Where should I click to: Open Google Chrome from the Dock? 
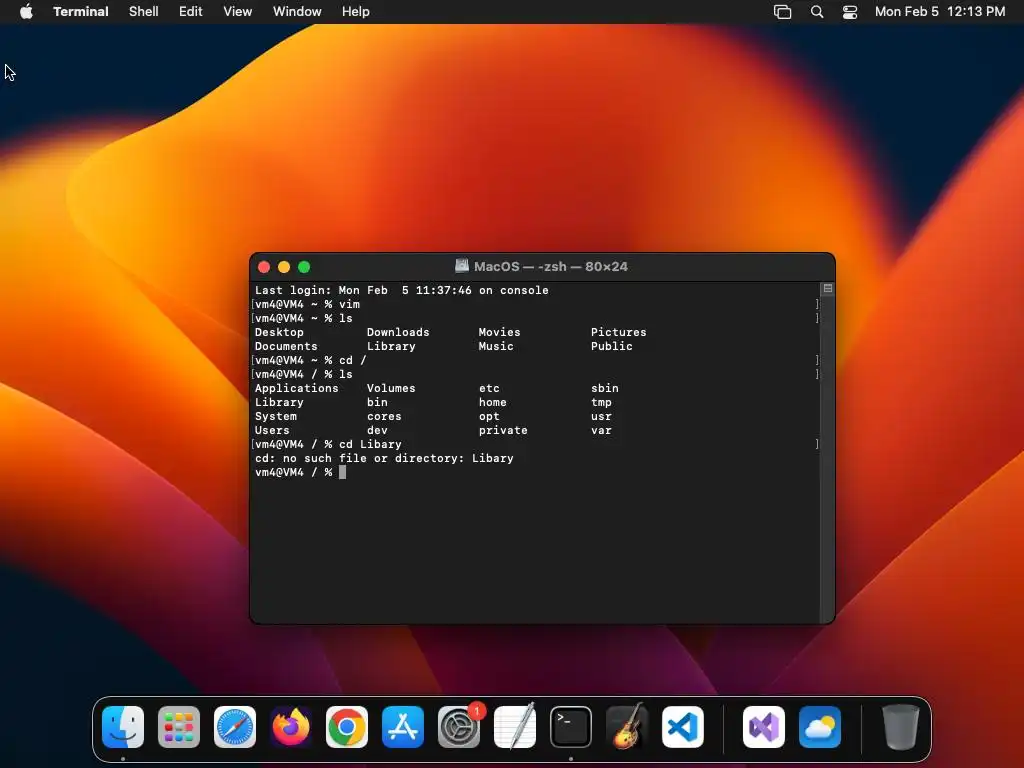click(347, 727)
